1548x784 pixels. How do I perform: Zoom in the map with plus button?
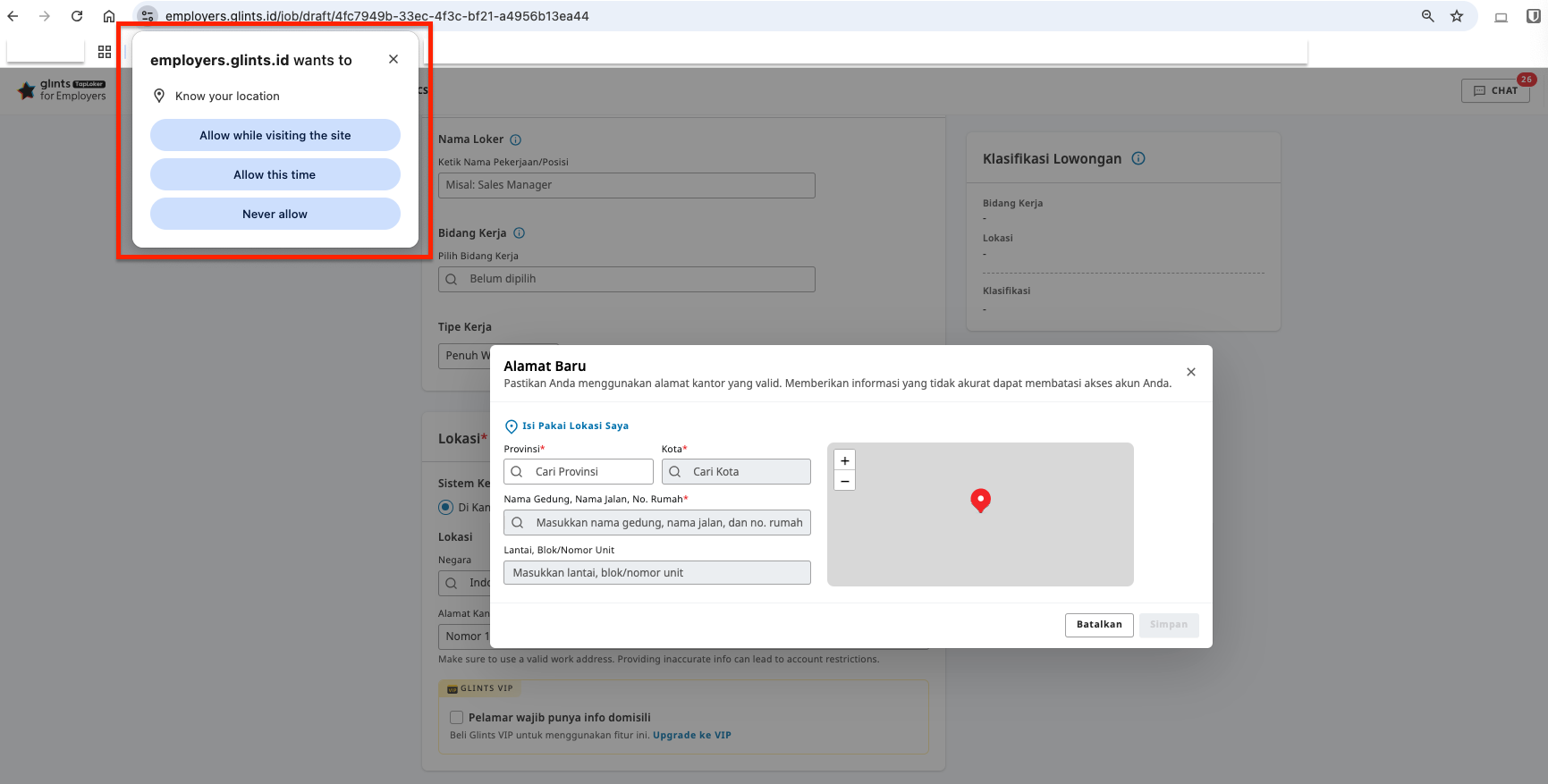tap(844, 460)
